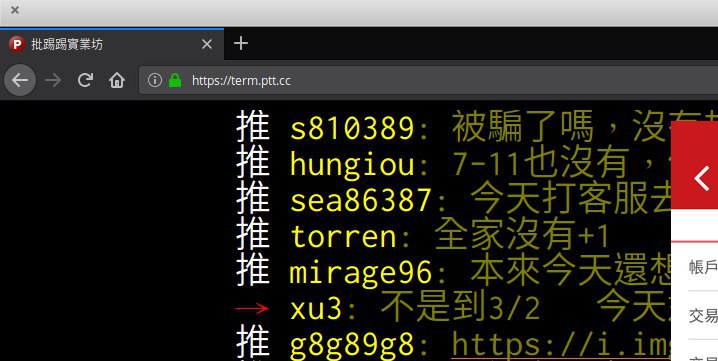Click username torren
This screenshot has height=361, width=718.
coord(343,236)
